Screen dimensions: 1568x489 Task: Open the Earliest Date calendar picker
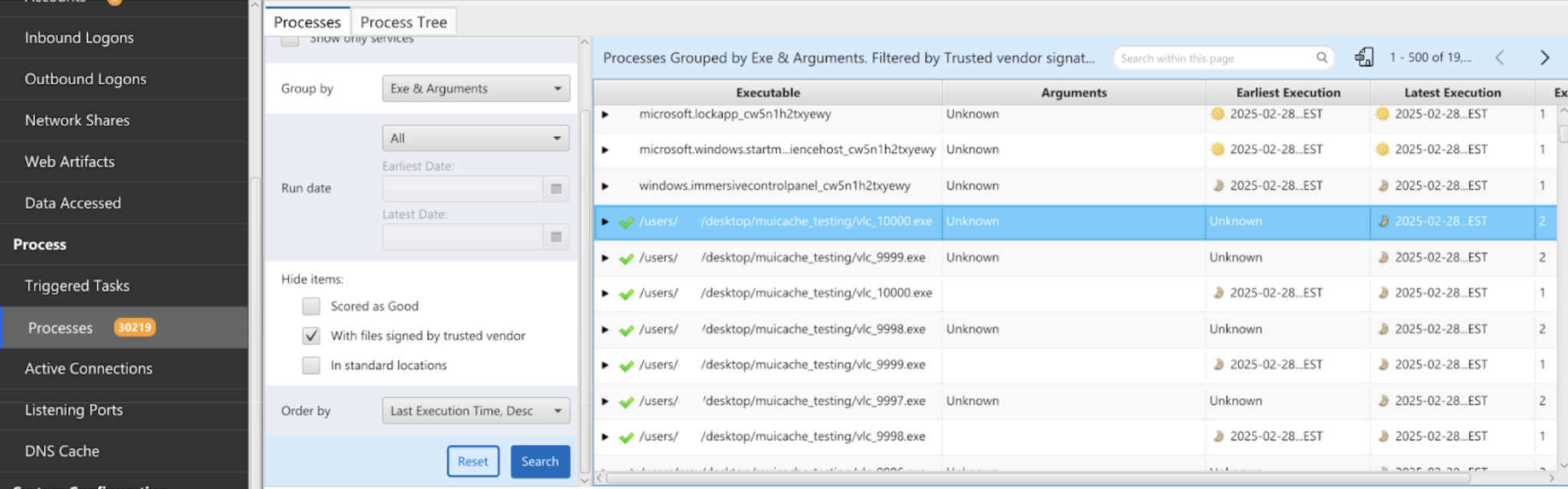point(556,189)
